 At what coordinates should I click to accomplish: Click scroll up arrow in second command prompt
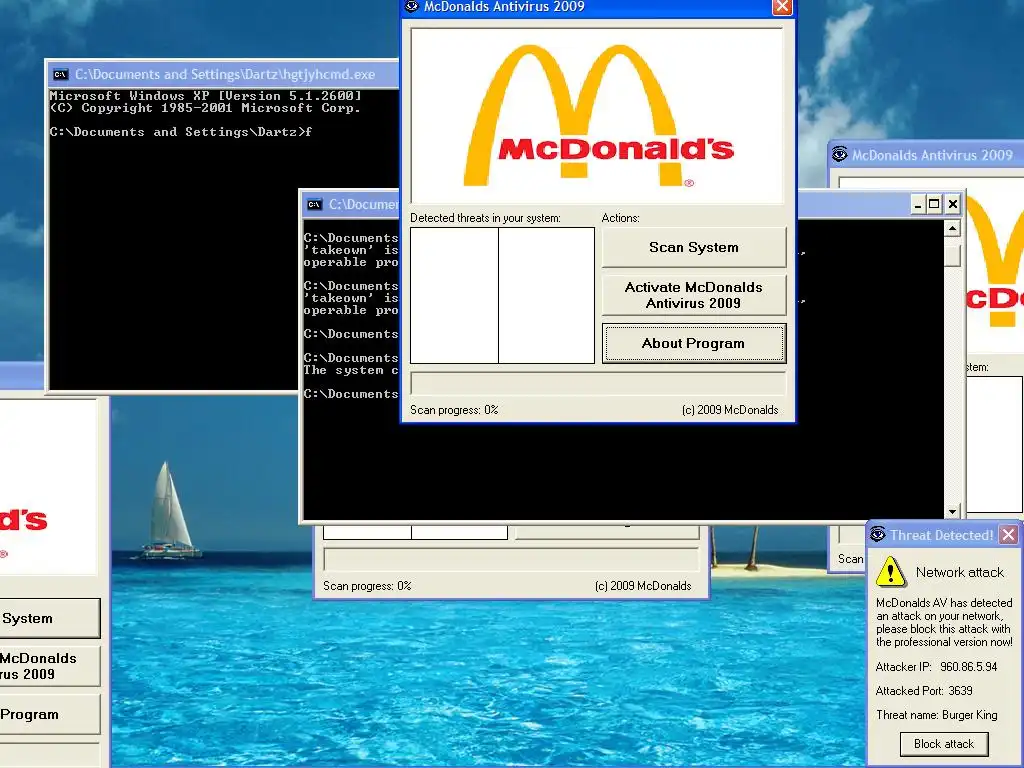pos(952,229)
